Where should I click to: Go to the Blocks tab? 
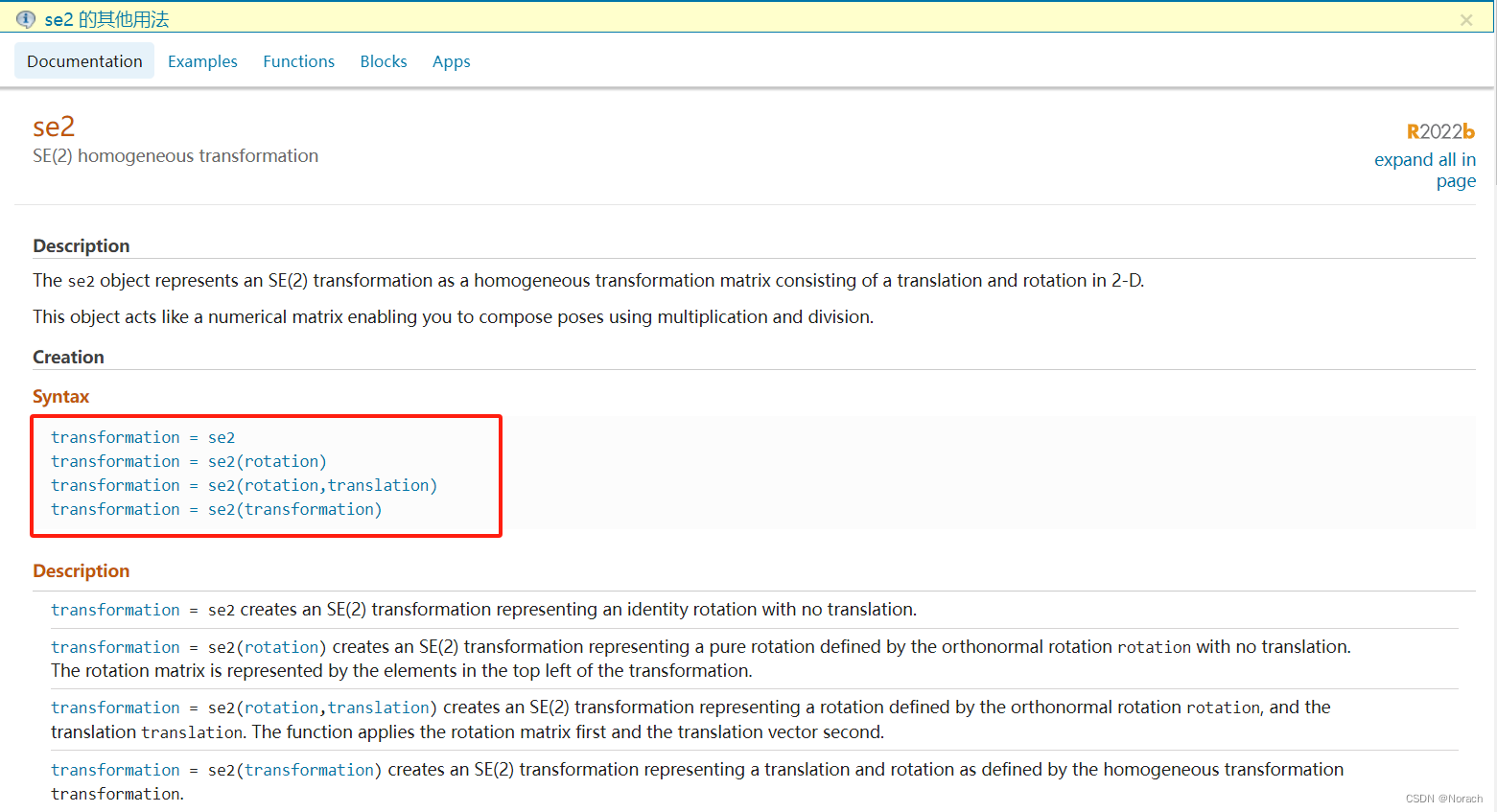click(x=384, y=61)
